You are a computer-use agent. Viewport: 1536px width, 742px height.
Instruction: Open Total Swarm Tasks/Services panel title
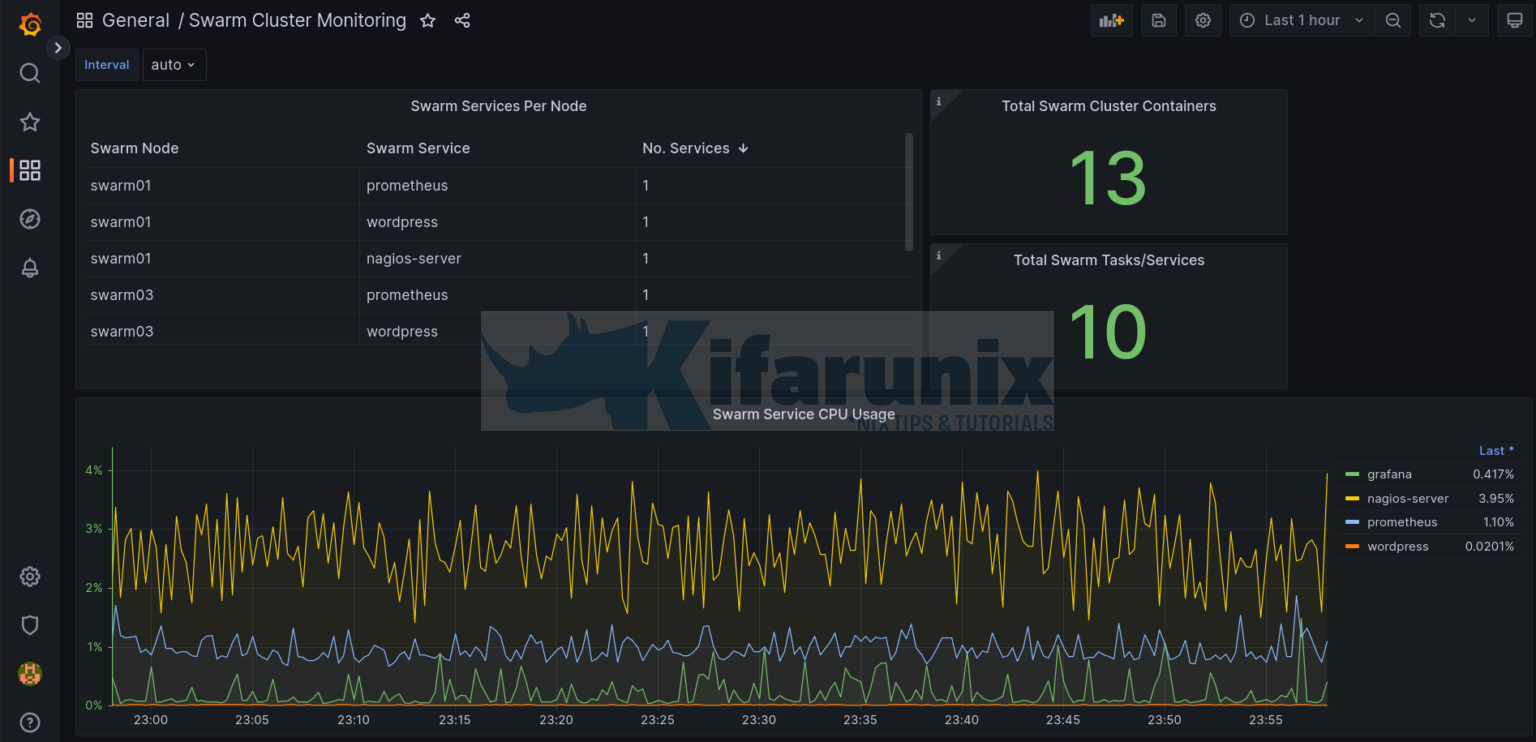(x=1109, y=260)
